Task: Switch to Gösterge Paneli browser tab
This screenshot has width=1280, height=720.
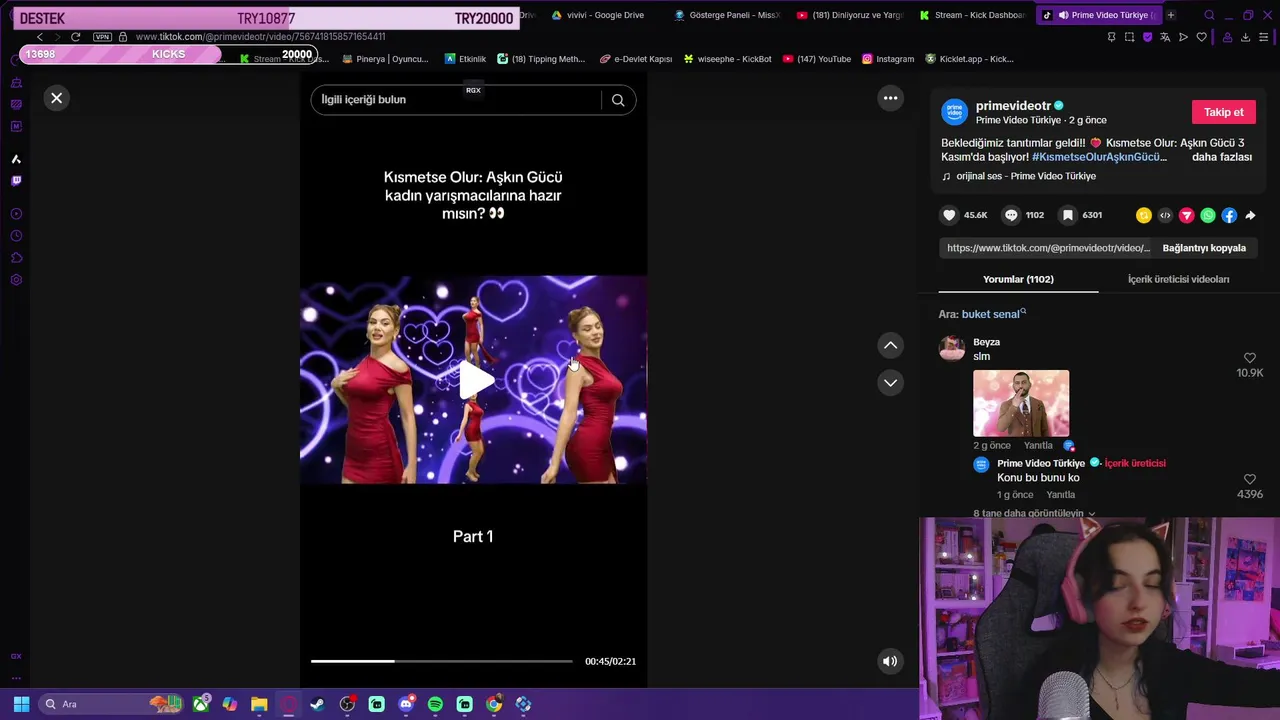Action: pyautogui.click(x=727, y=15)
